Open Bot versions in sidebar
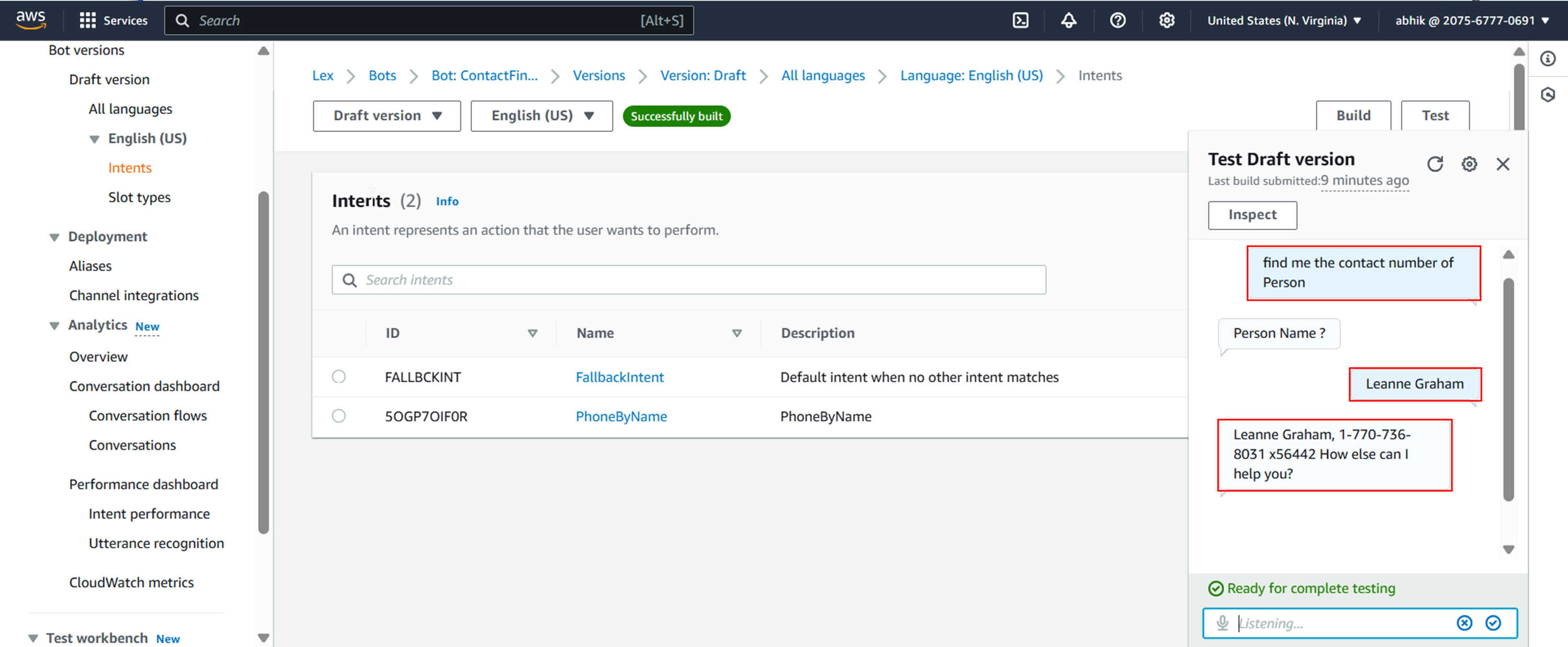Screen dimensions: 1568x647 [86, 50]
